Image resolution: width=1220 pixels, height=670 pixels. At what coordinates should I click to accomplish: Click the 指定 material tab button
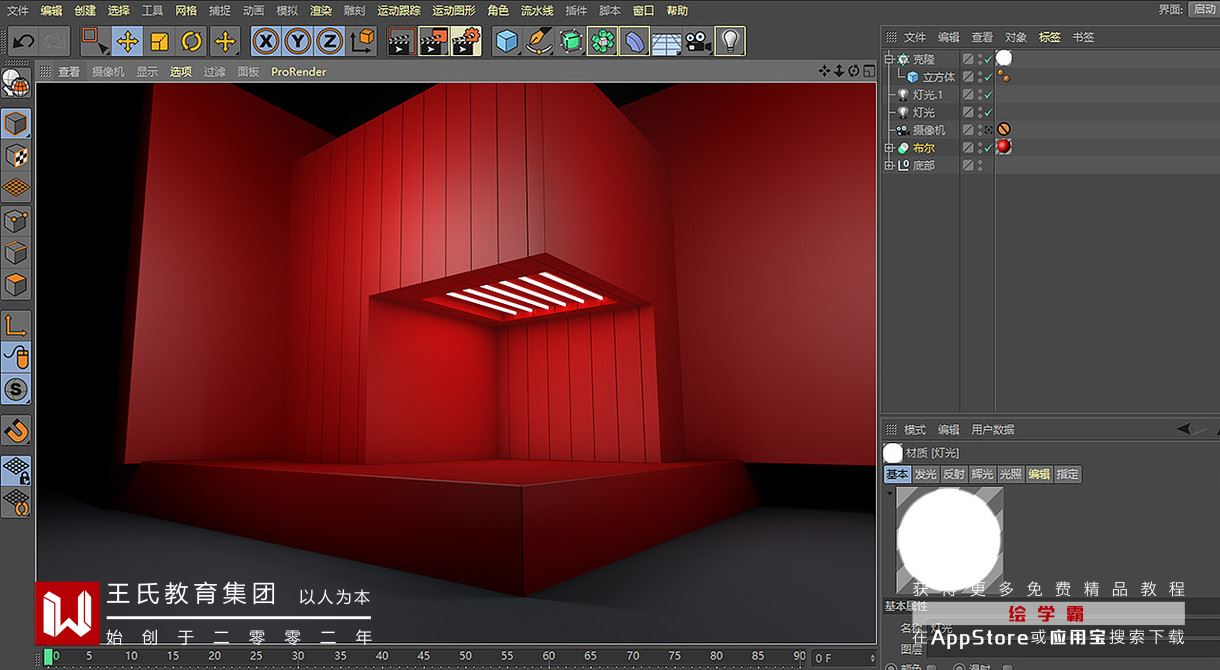[x=1068, y=474]
